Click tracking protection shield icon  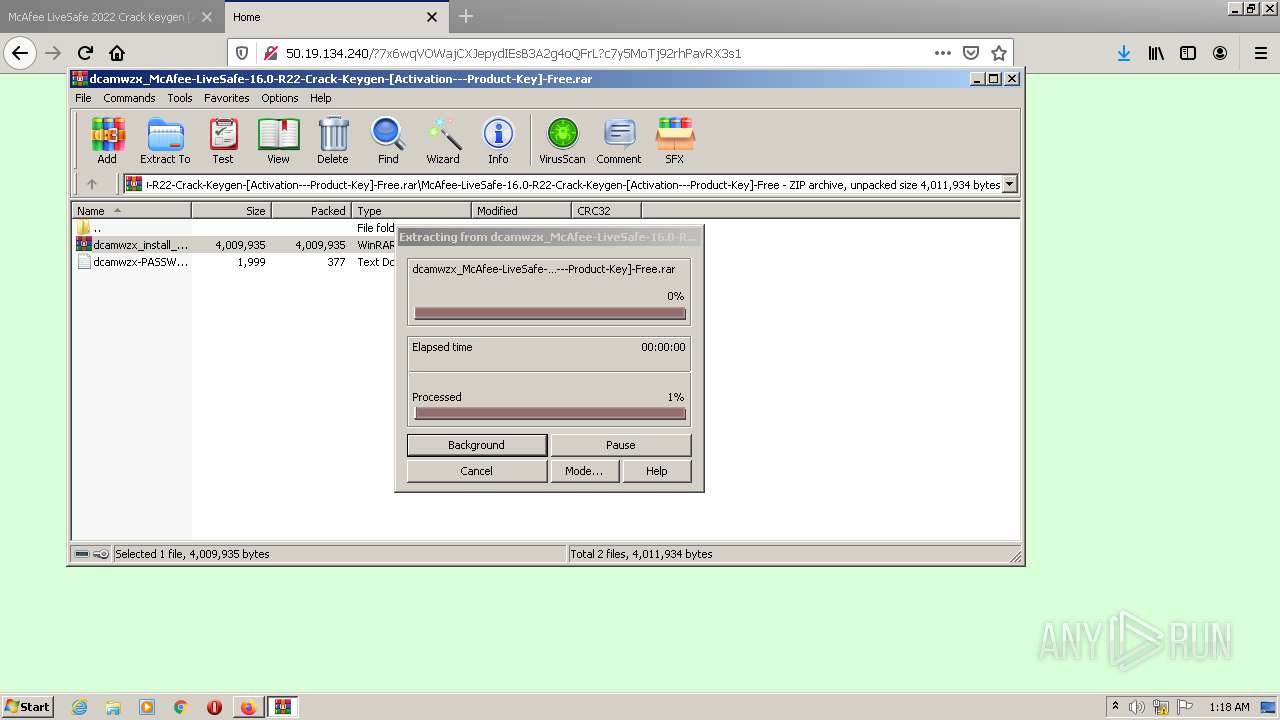(x=242, y=53)
